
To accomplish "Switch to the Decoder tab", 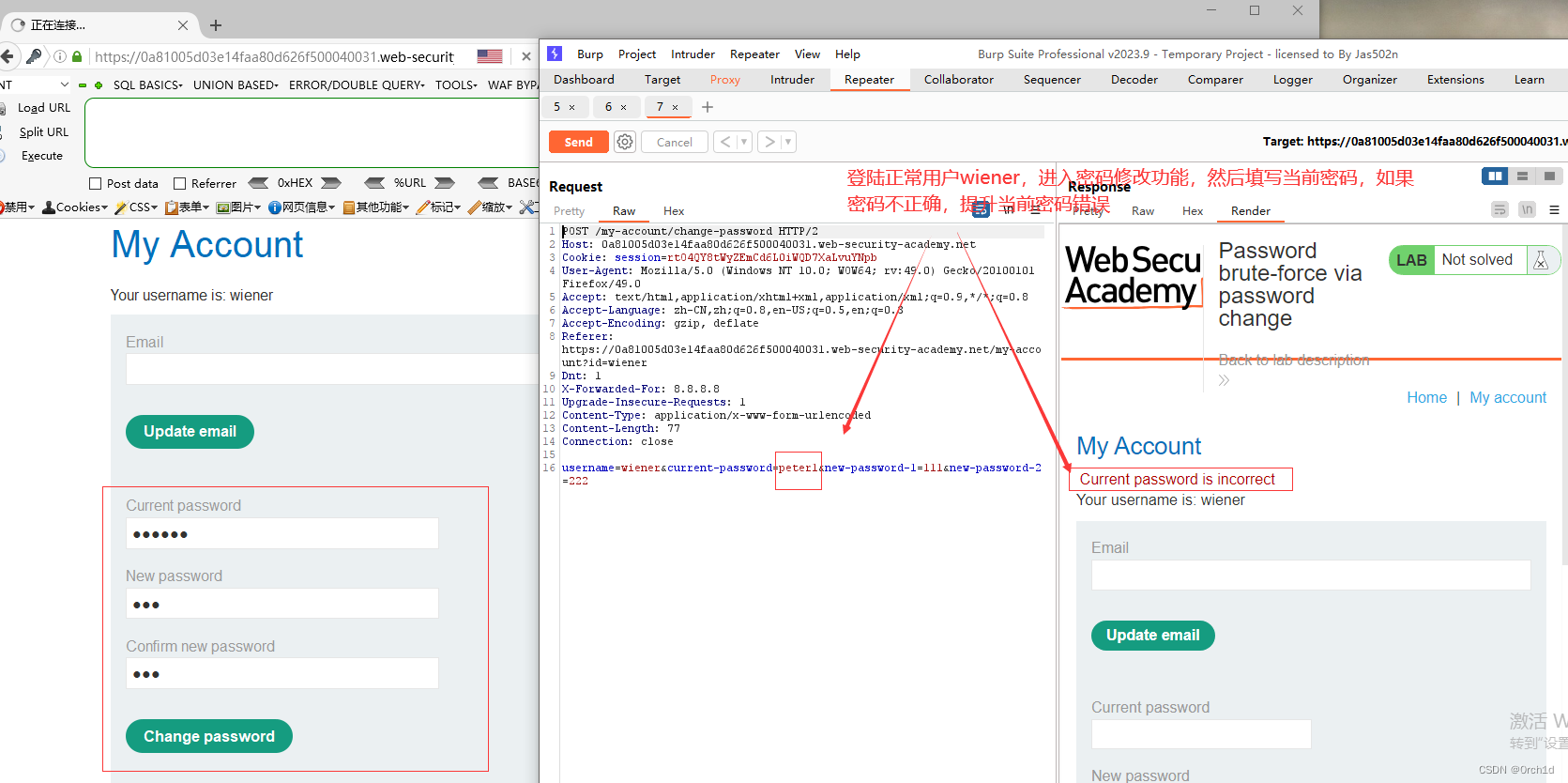I will [1134, 80].
